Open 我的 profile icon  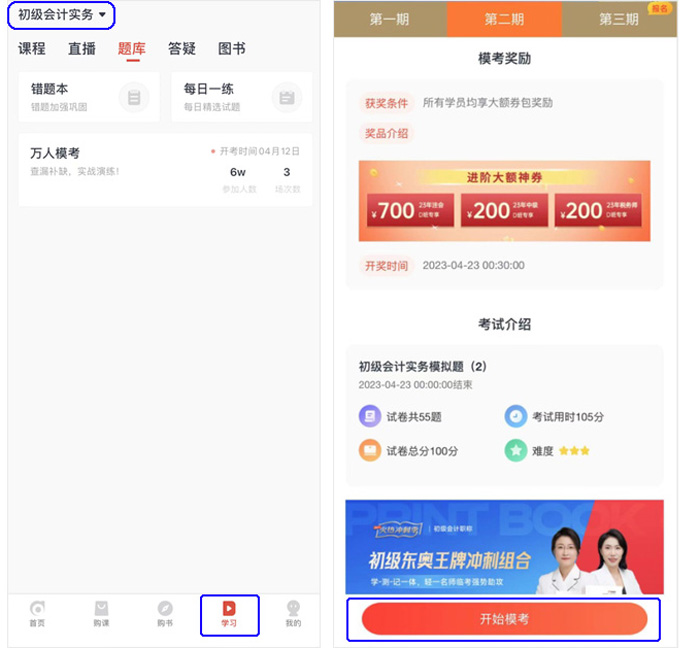point(293,609)
